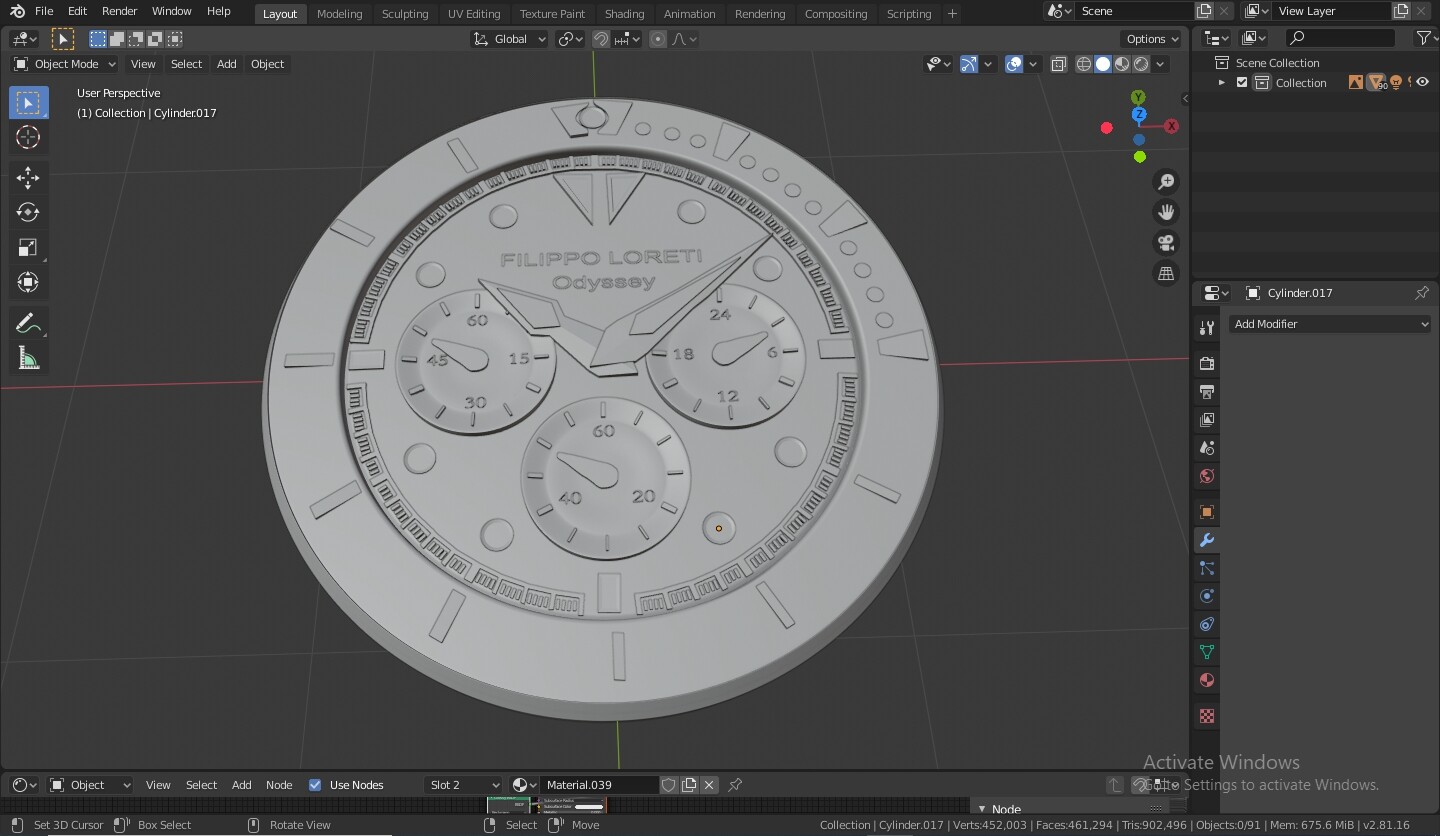The image size is (1440, 836).
Task: Open the Object properties orange square icon
Action: [x=1207, y=512]
